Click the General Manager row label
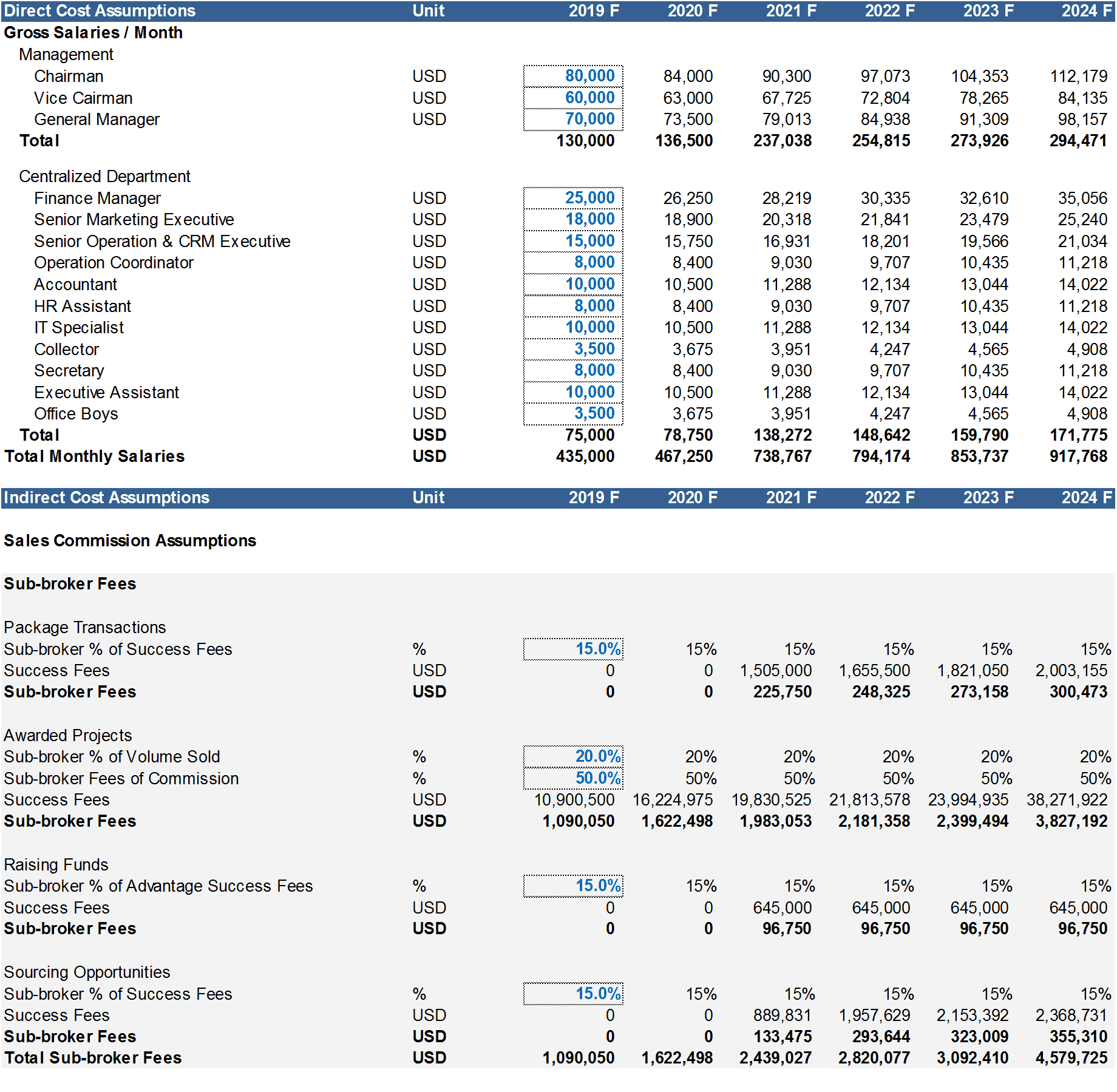Image resolution: width=1117 pixels, height=1092 pixels. click(x=97, y=120)
